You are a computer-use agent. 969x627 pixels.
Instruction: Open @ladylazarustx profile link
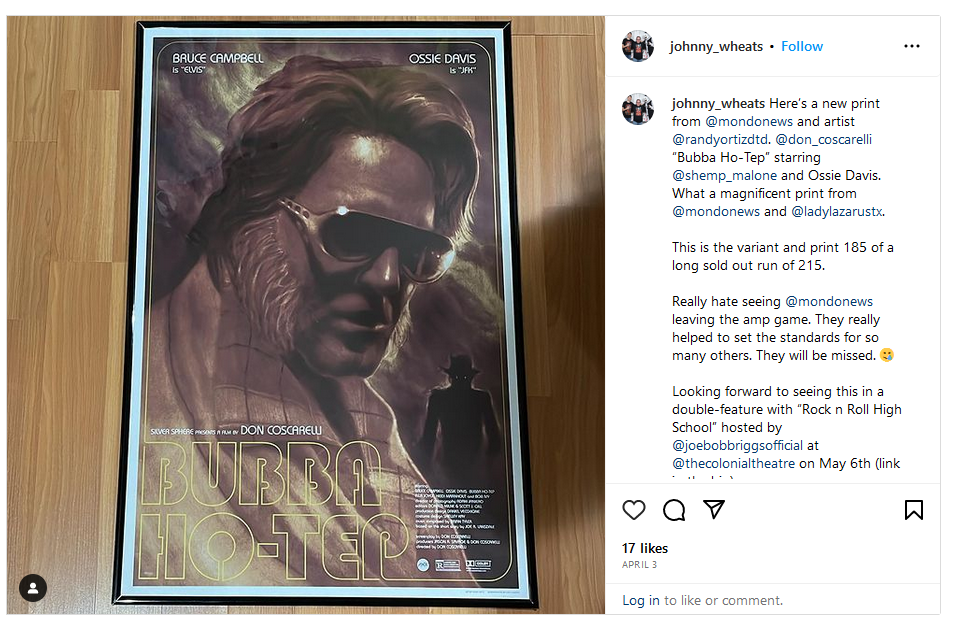click(837, 211)
